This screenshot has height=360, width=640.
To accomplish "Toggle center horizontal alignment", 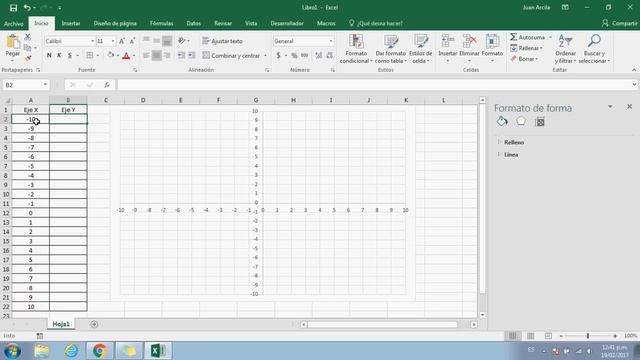I will (x=156, y=55).
